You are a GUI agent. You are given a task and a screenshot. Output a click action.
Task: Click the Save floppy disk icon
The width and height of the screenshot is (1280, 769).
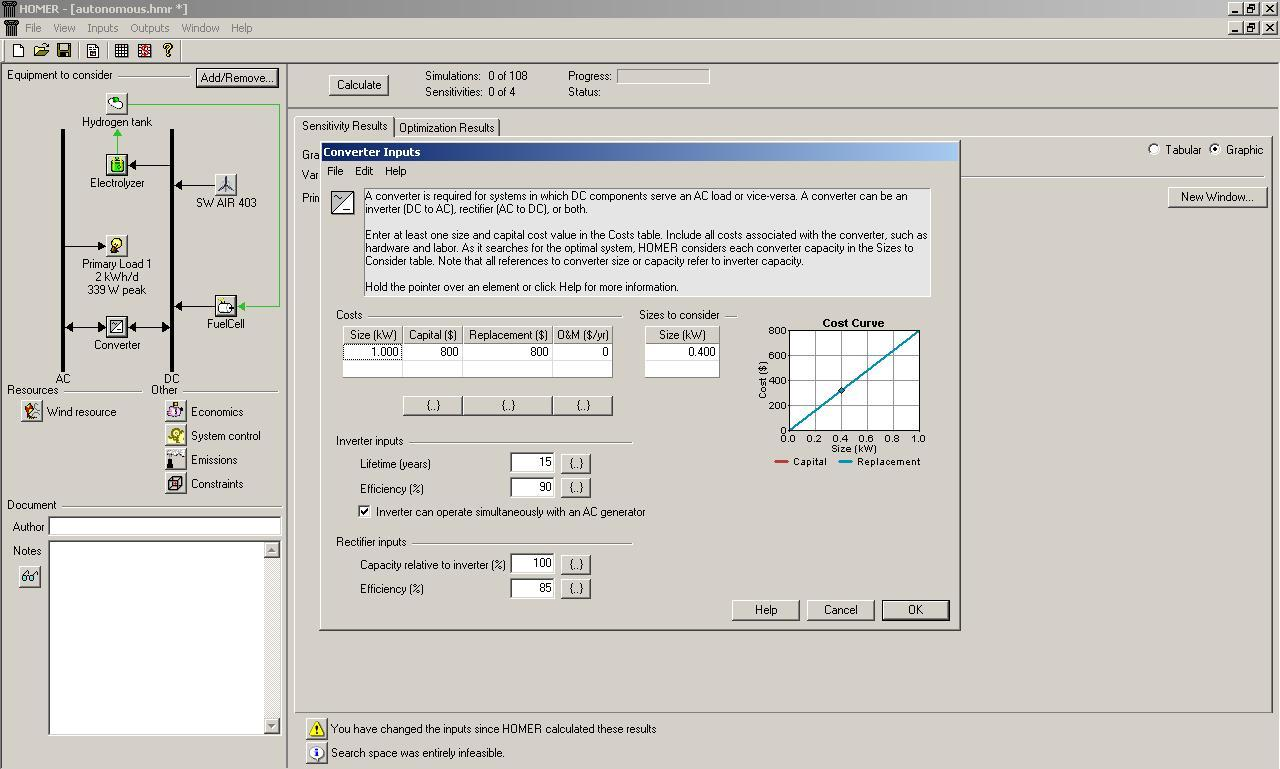(64, 50)
